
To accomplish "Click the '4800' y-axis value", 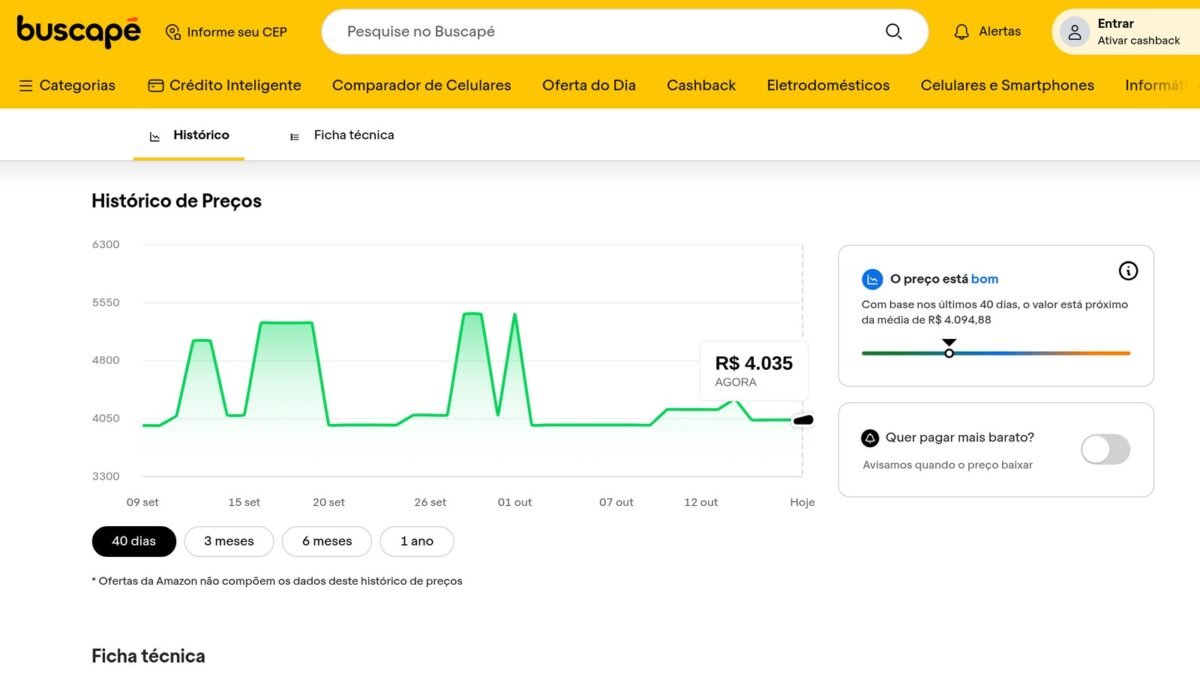I will point(106,361).
